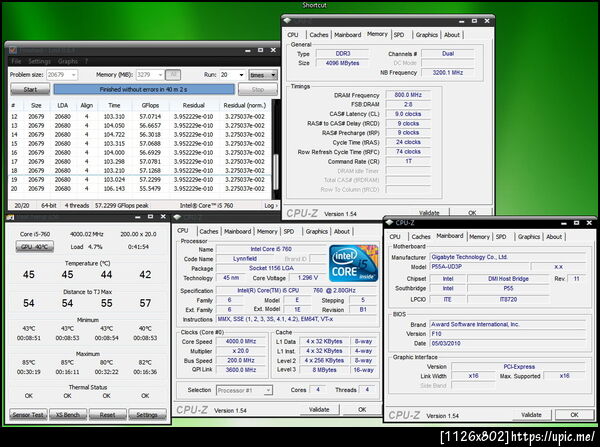Click the DRAM Frequency 800.0 MHz value
The width and height of the screenshot is (600, 447).
pyautogui.click(x=408, y=95)
